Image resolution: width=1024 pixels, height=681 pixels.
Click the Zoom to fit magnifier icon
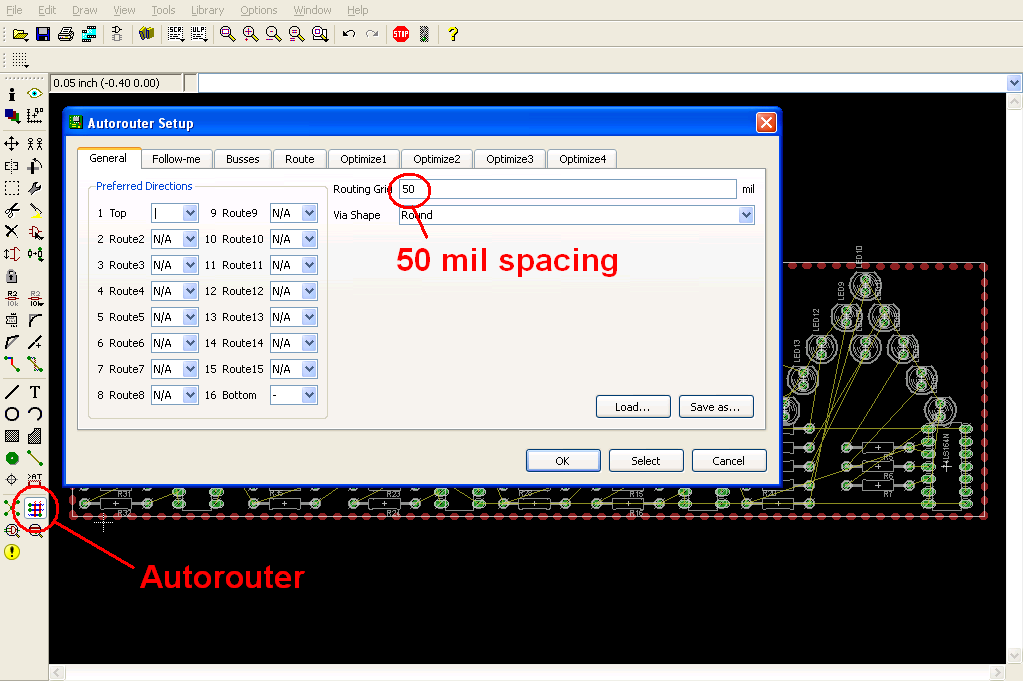227,34
